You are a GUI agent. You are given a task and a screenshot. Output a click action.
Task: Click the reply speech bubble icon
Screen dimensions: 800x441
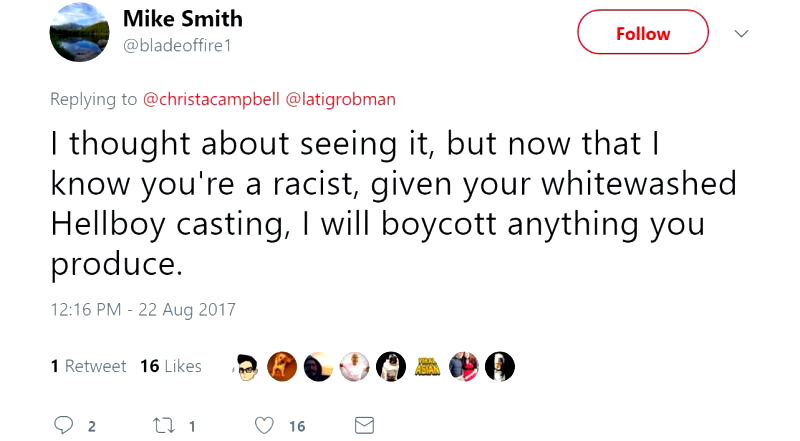[x=65, y=425]
